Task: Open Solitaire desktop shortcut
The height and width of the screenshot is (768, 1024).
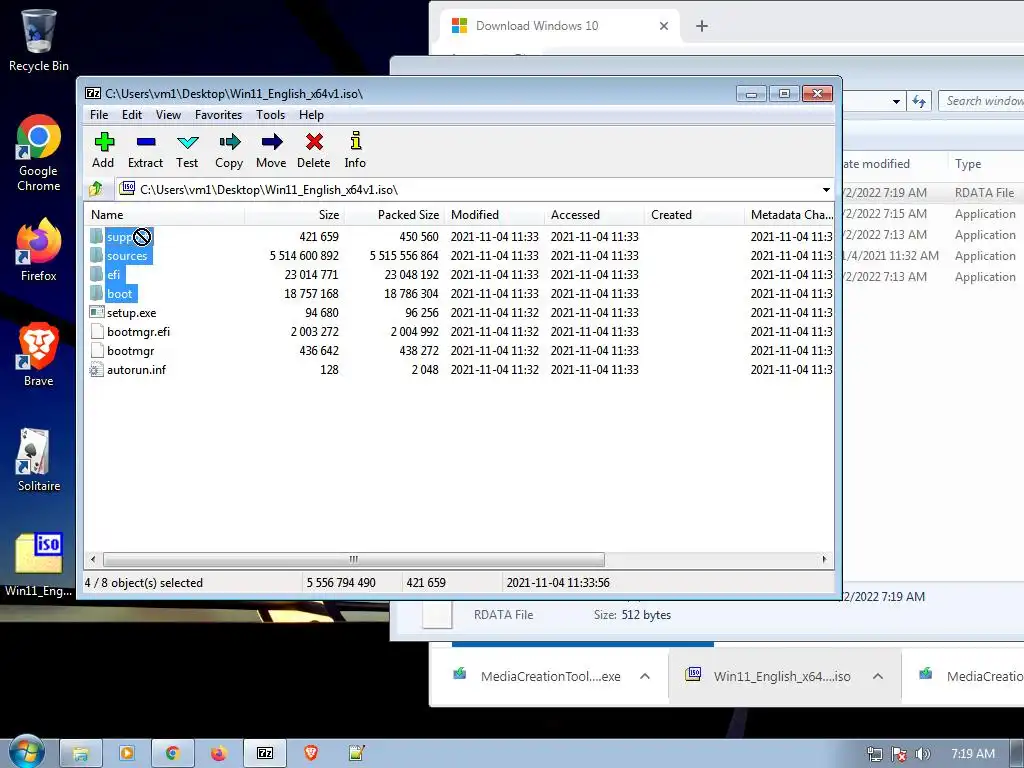Action: (x=39, y=460)
